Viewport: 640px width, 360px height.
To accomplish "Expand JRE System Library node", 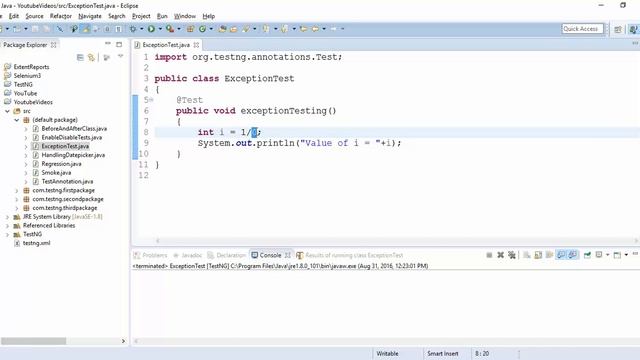I will point(7,217).
